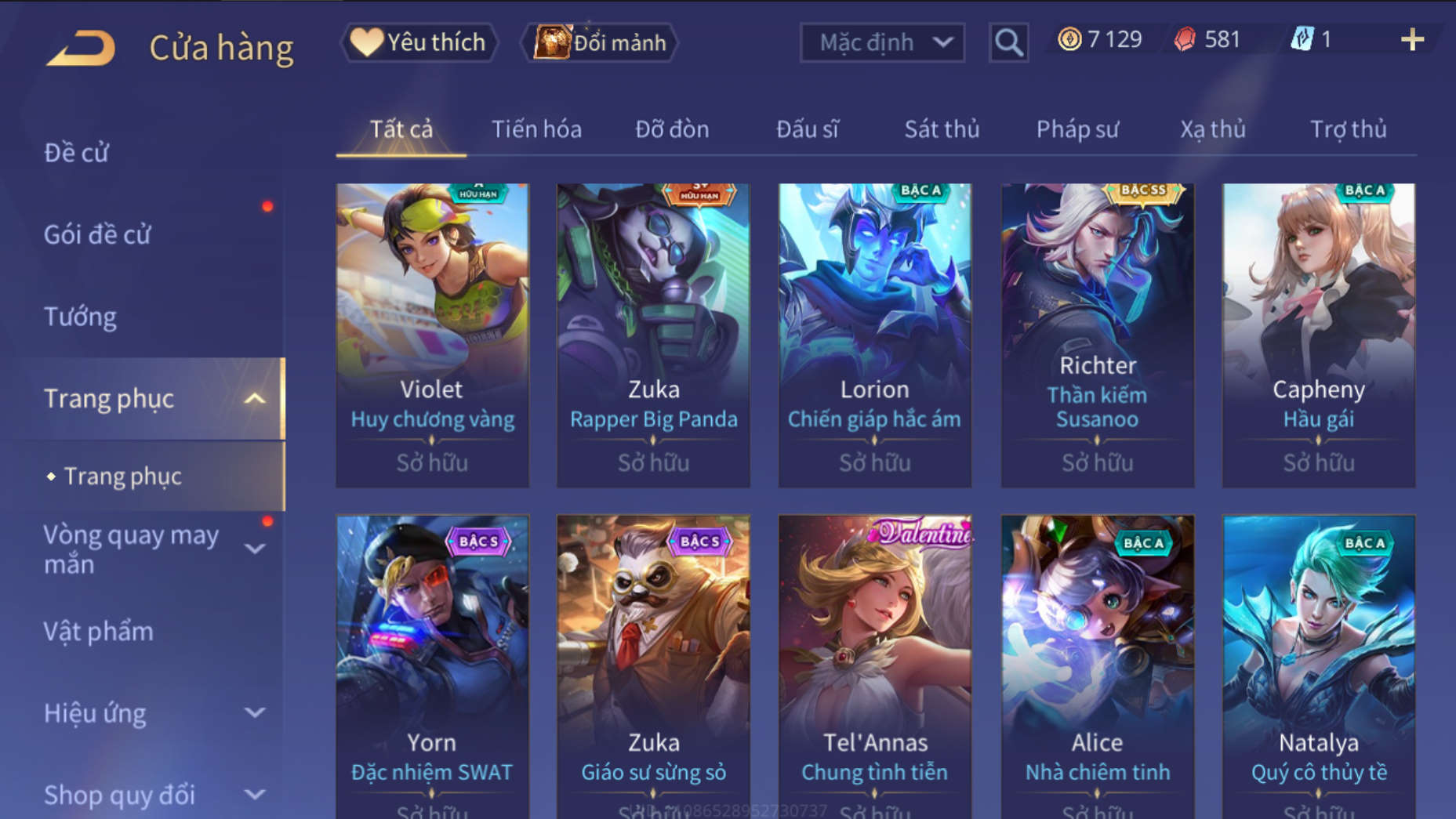
Task: Open the search magnifier icon
Action: [1008, 42]
